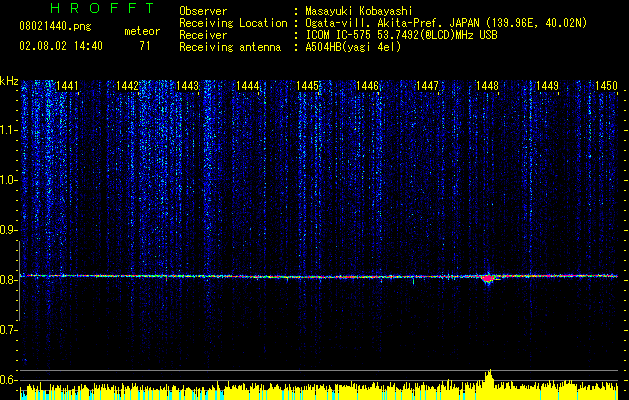The image size is (629, 400).
Task: Select the 1443 time marker
Action: [187, 87]
